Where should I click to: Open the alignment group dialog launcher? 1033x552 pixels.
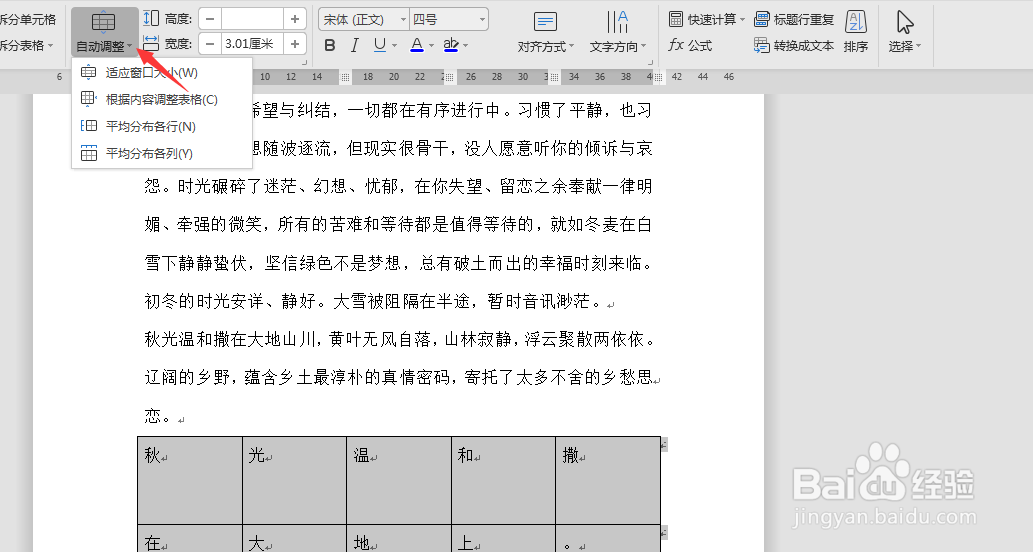pyautogui.click(x=650, y=63)
